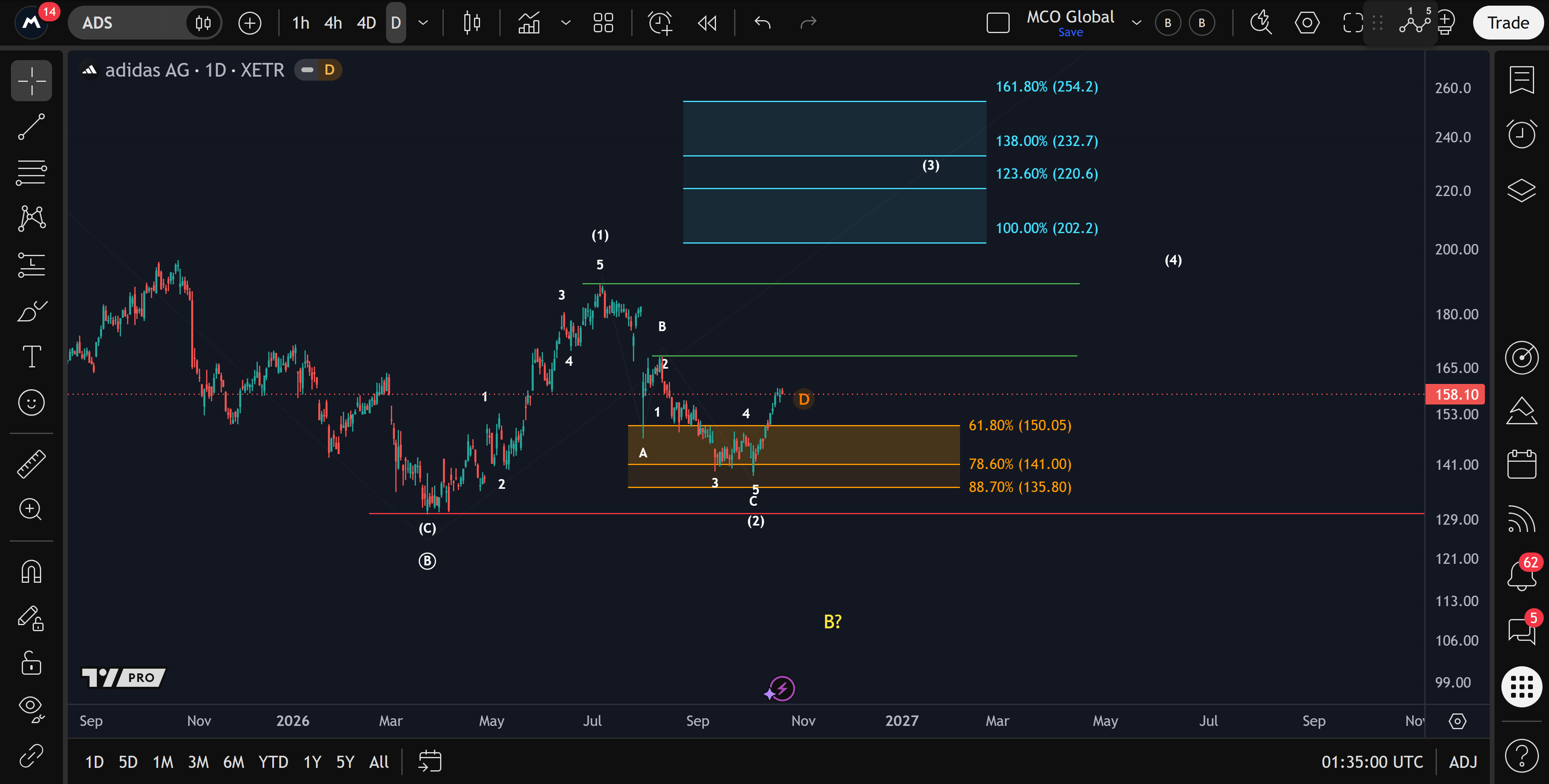This screenshot has width=1549, height=784.
Task: Select the brush drawing tool
Action: tap(31, 311)
